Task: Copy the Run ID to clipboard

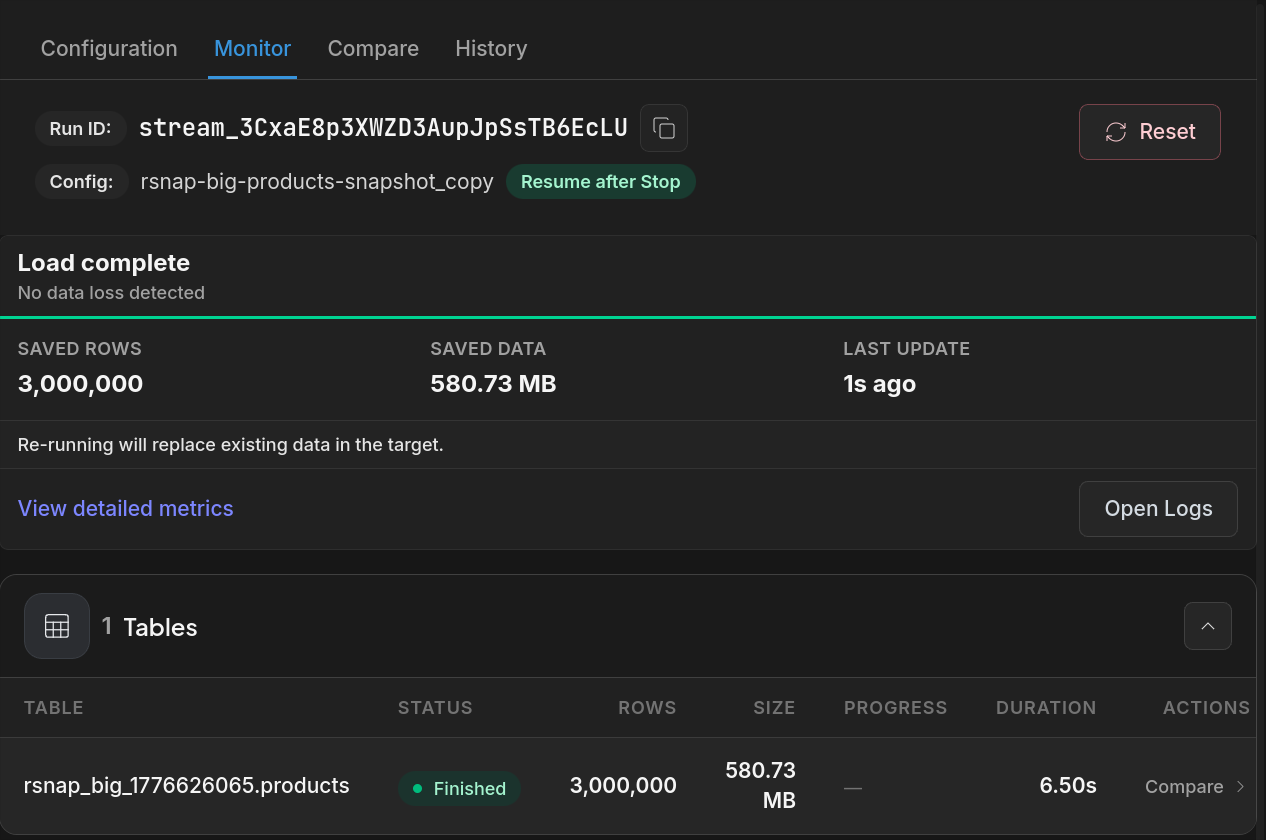Action: (664, 128)
